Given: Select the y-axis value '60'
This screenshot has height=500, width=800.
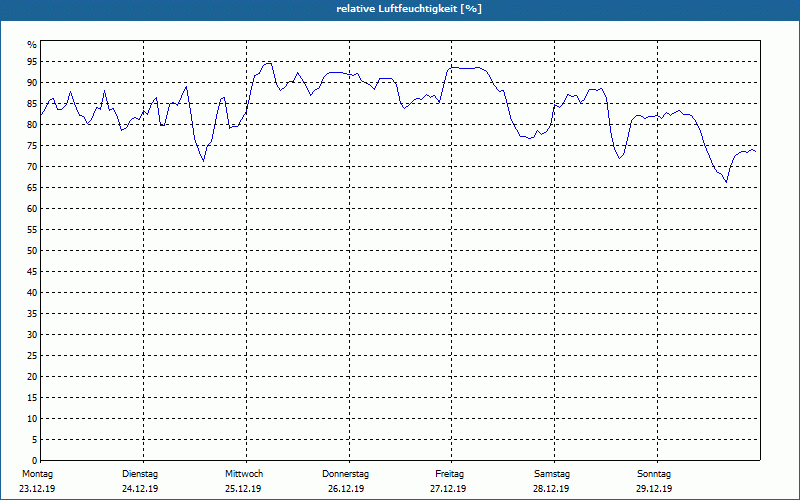Looking at the screenshot, I should click(x=32, y=209).
